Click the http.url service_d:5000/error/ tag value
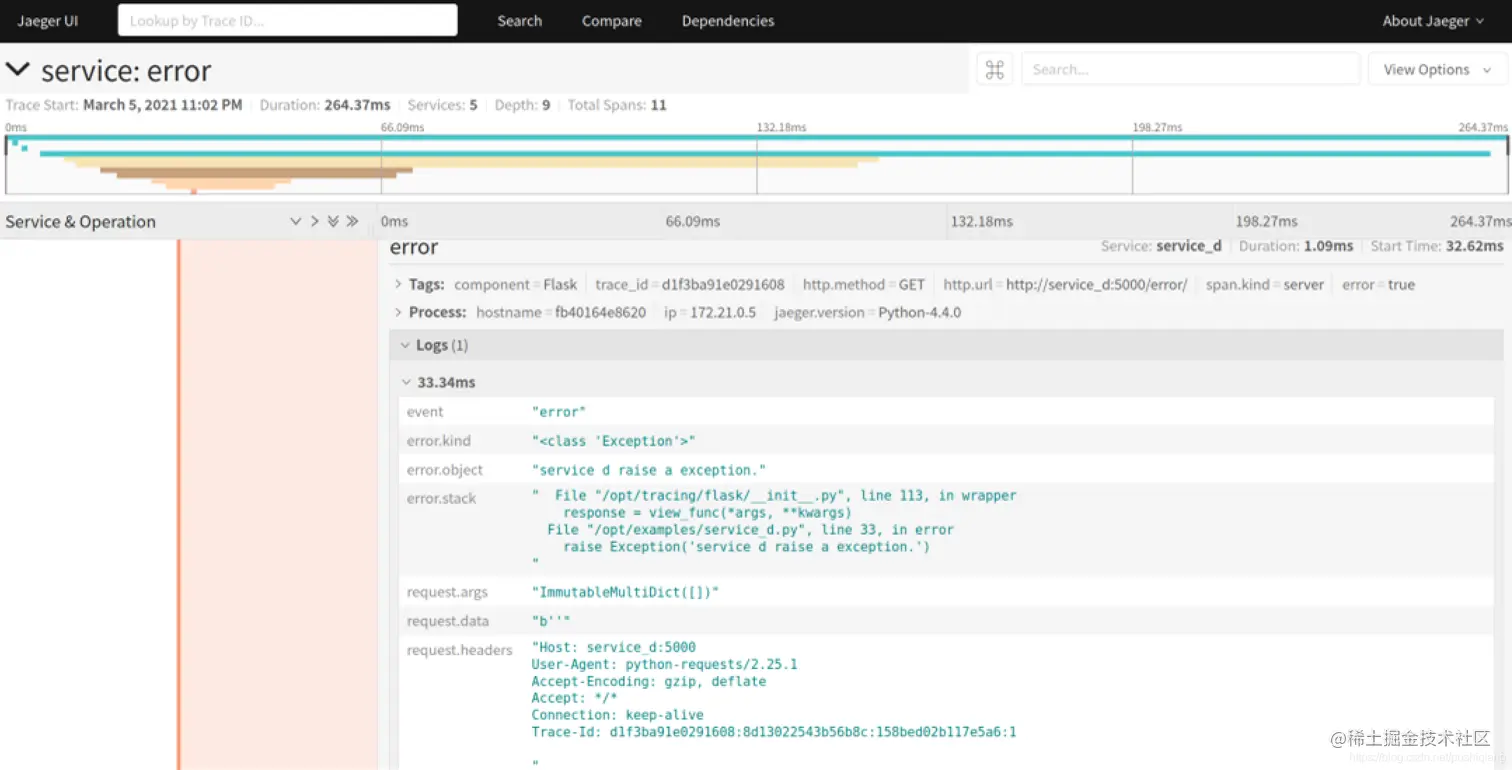Image resolution: width=1512 pixels, height=770 pixels. (x=1096, y=284)
